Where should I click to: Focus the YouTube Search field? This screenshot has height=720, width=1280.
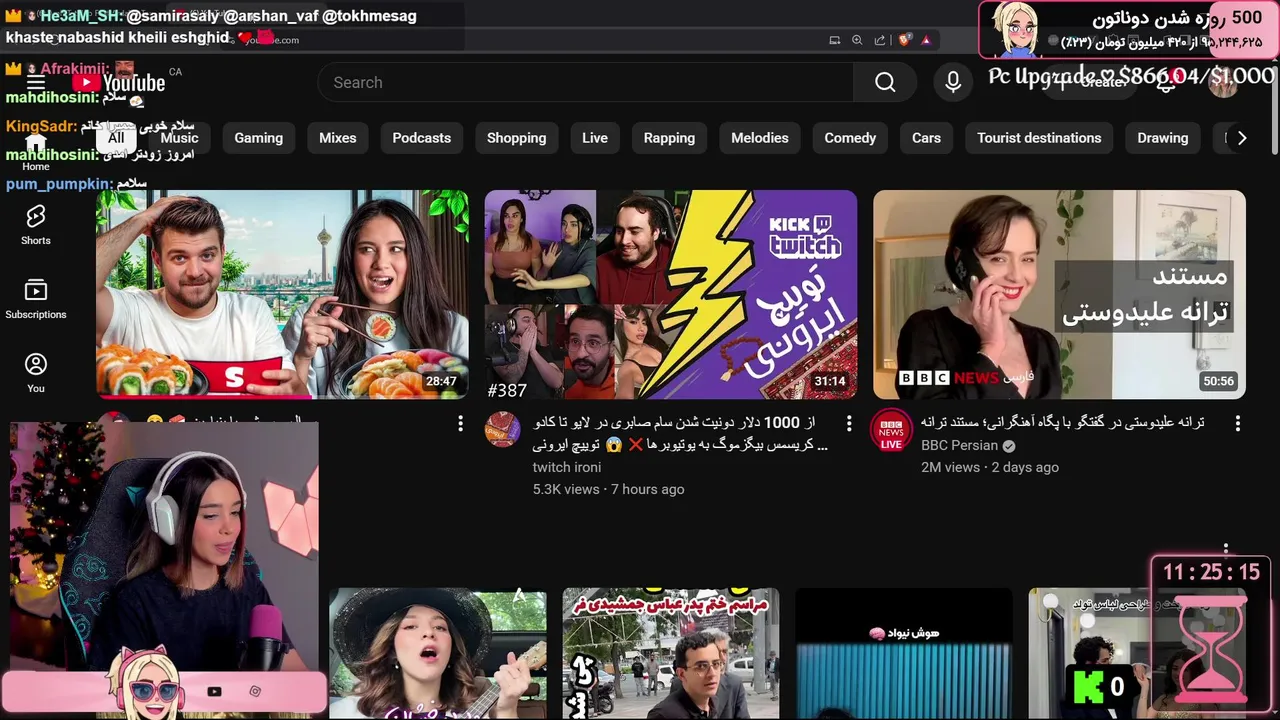point(585,82)
